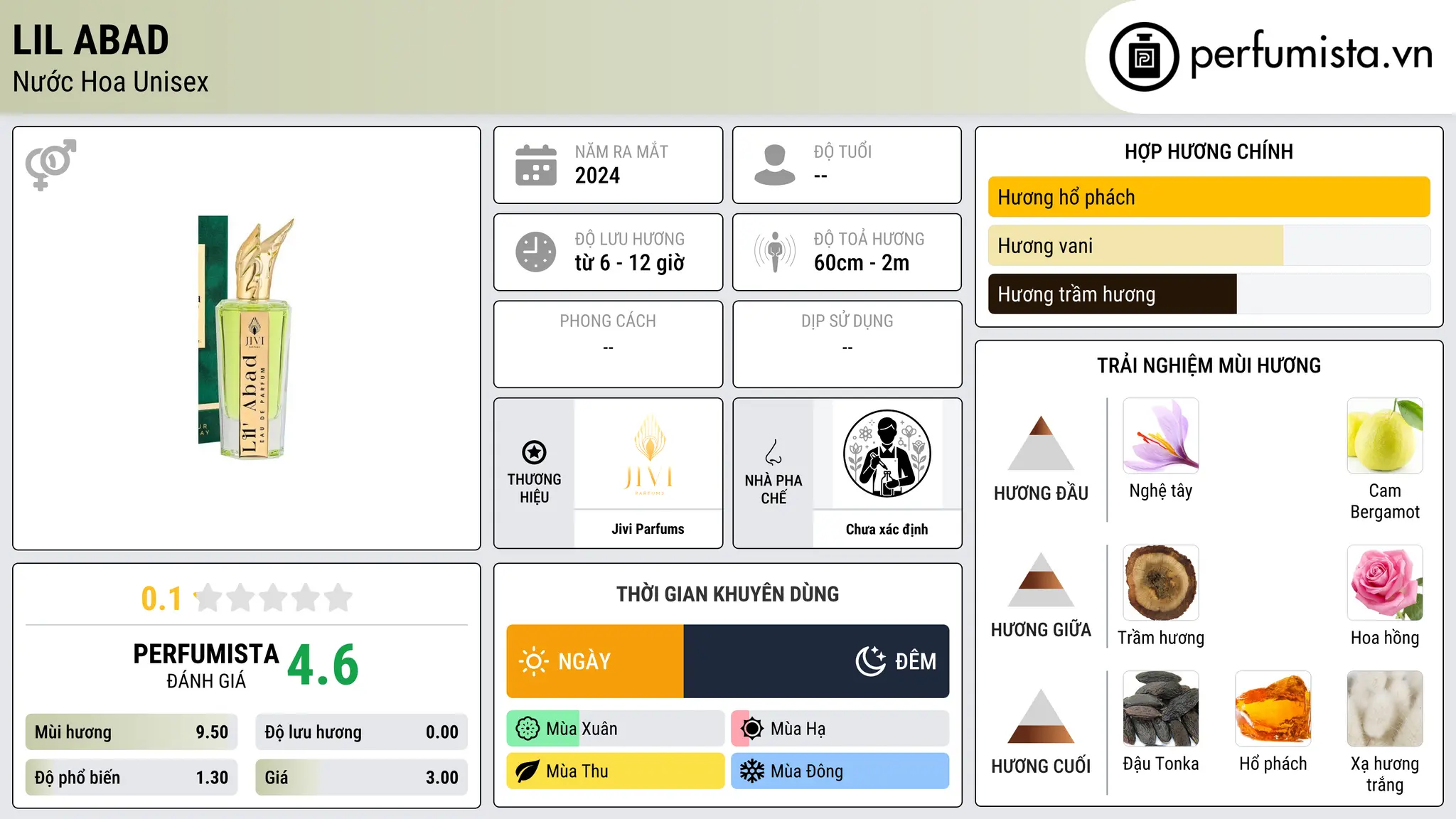Click the Perfumista Đánh giá label
The width and height of the screenshot is (1456, 819).
tap(206, 665)
